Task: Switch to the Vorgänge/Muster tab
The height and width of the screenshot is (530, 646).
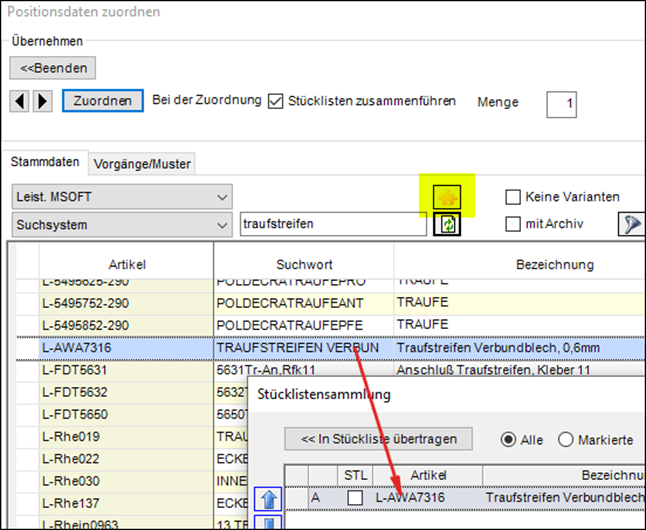Action: 141,163
